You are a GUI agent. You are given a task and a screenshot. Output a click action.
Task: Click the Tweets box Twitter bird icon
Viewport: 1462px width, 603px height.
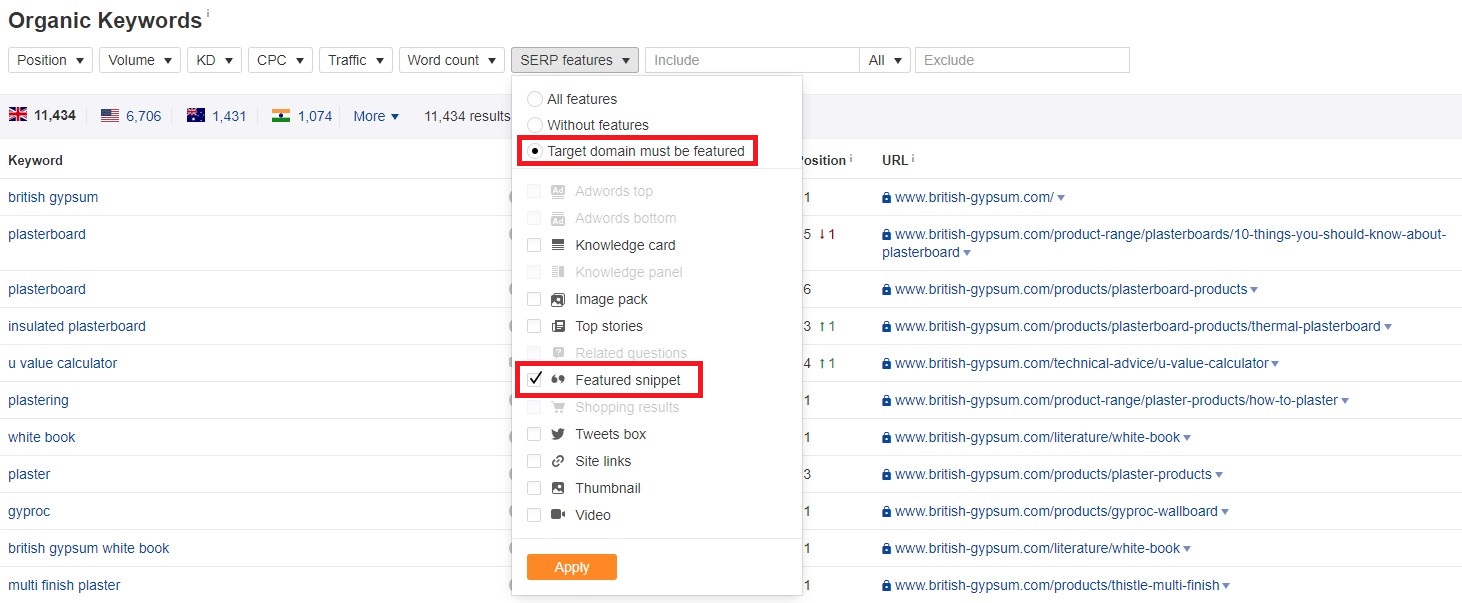pyautogui.click(x=557, y=434)
